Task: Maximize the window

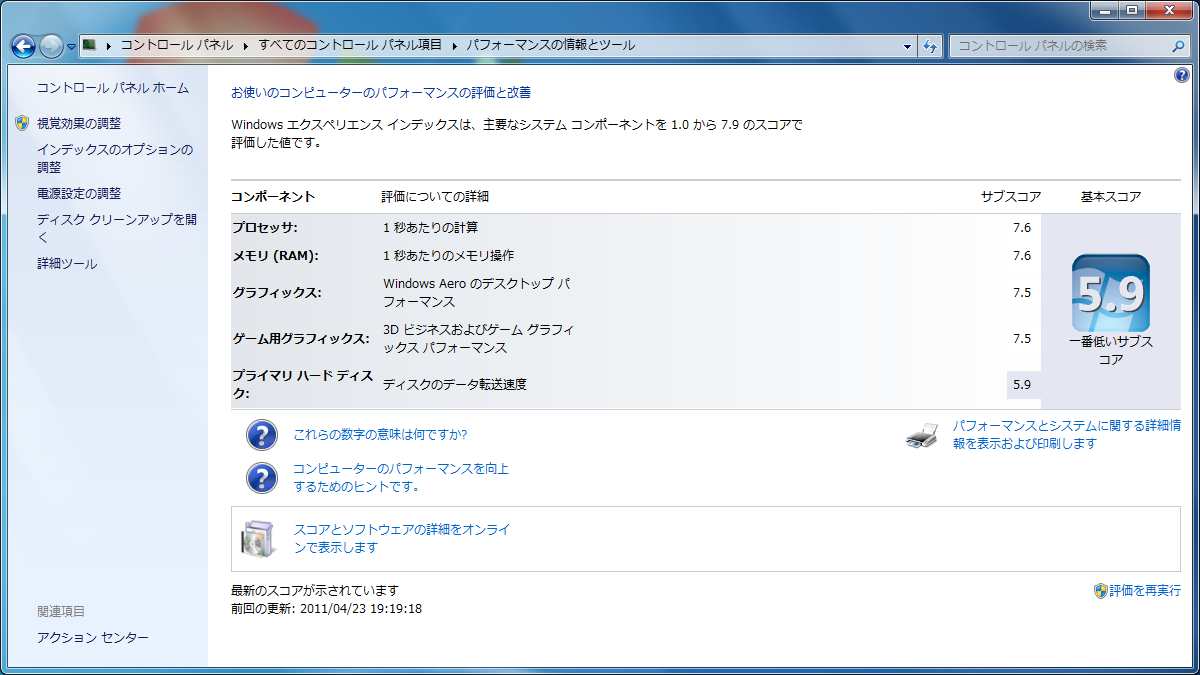Action: 1132,10
